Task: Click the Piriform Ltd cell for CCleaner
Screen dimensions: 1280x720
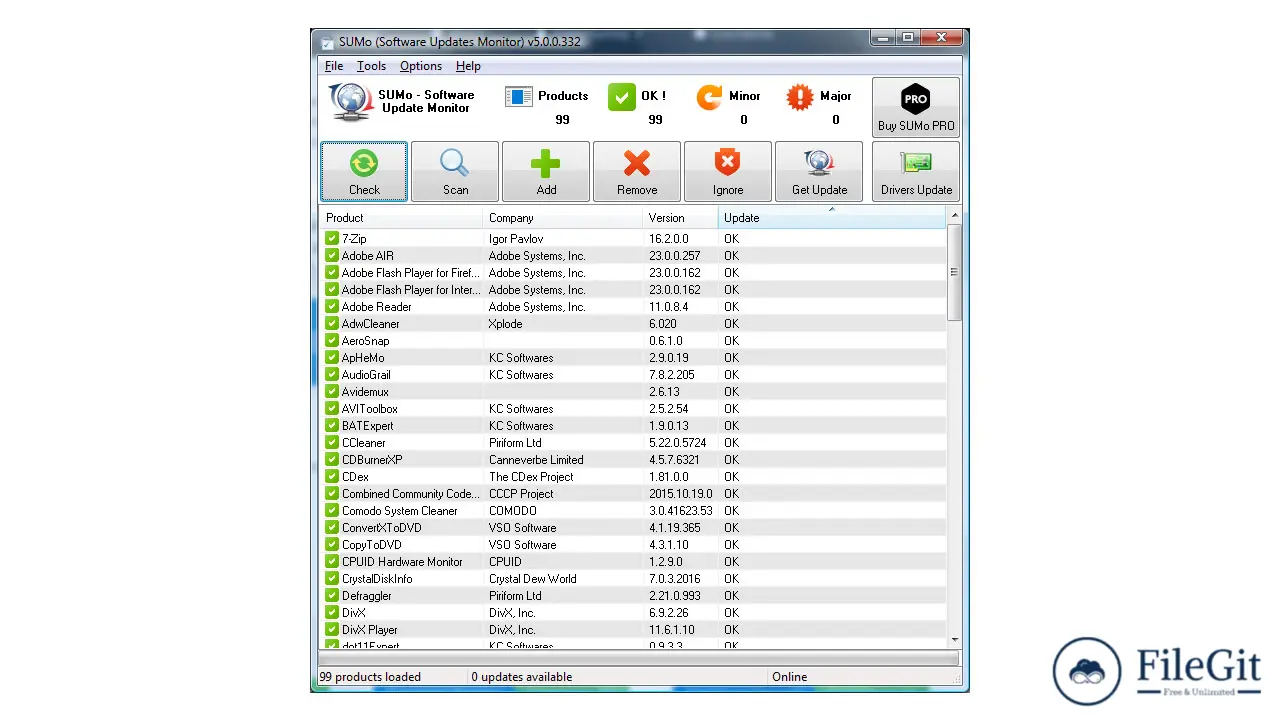Action: coord(515,443)
